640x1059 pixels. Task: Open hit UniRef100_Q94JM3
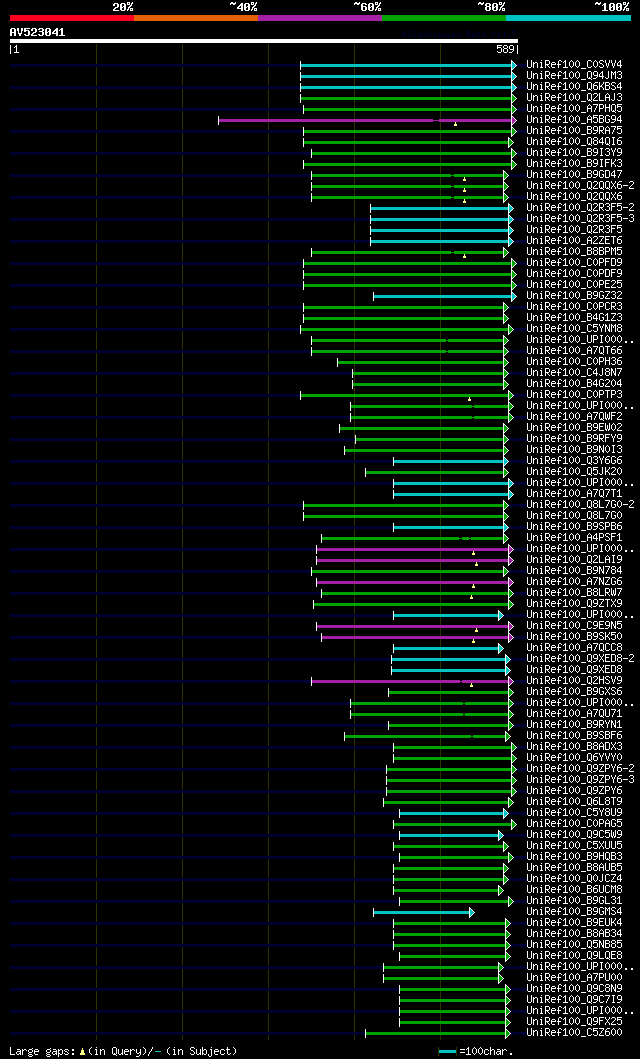(x=575, y=76)
